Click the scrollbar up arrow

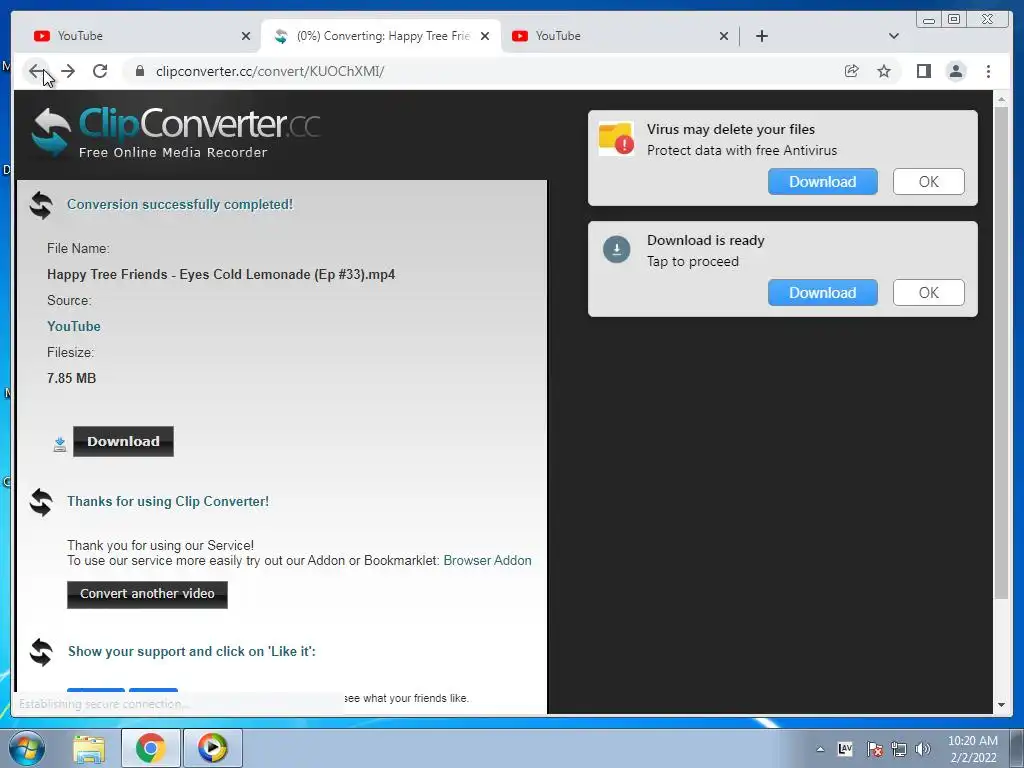1001,99
